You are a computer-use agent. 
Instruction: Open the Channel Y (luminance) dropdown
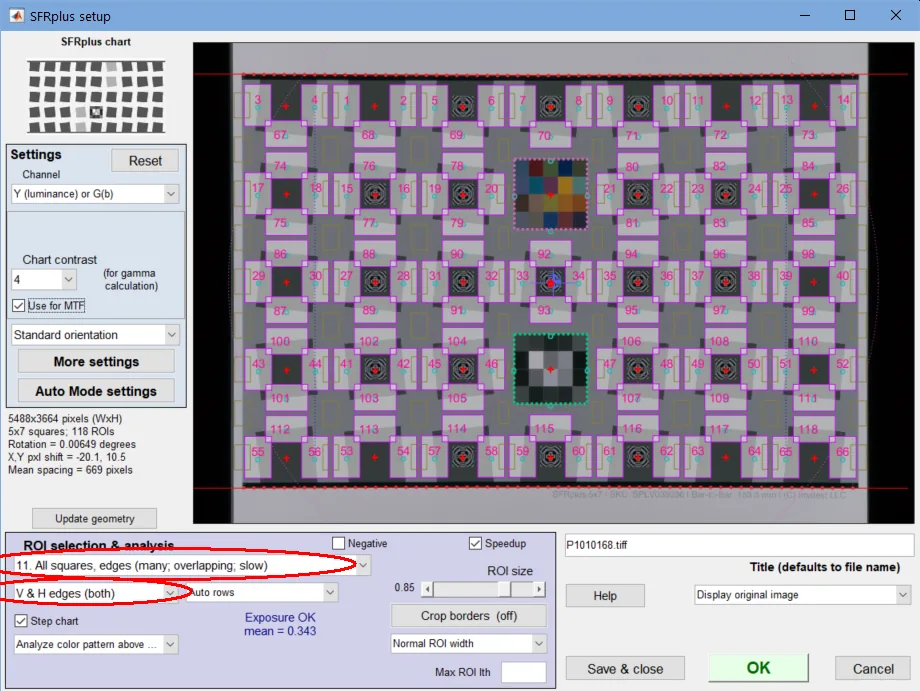pos(95,194)
